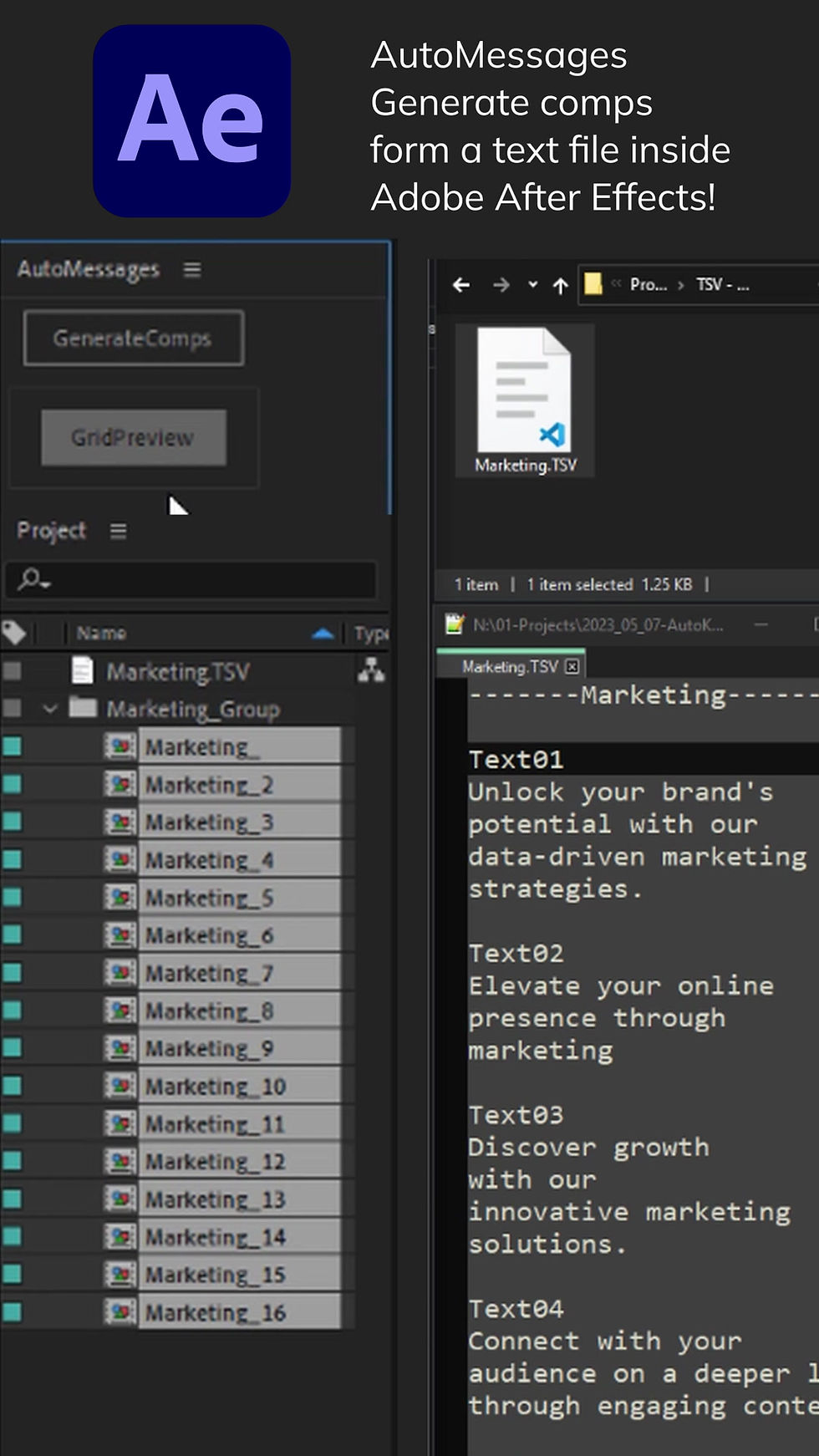Click the label tag column icon

tap(13, 633)
